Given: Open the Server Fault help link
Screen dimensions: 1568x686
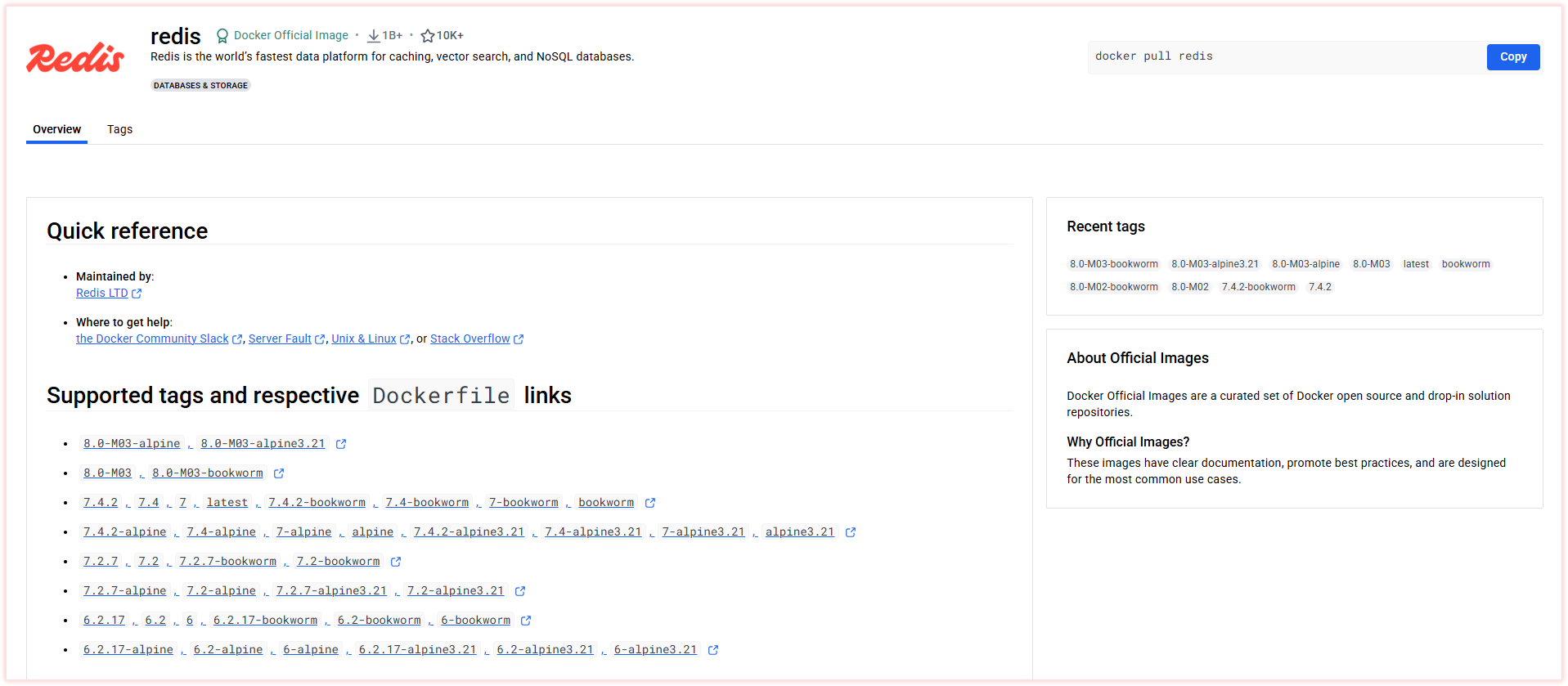Looking at the screenshot, I should click(x=280, y=339).
